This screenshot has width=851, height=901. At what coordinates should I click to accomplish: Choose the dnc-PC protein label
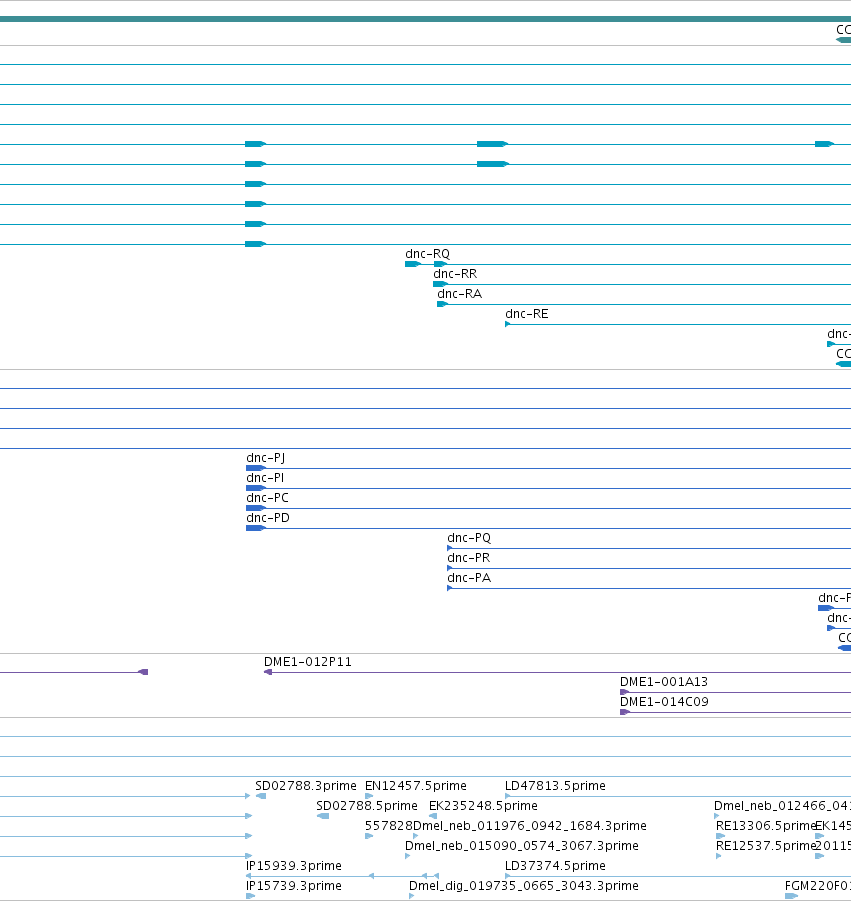point(267,498)
